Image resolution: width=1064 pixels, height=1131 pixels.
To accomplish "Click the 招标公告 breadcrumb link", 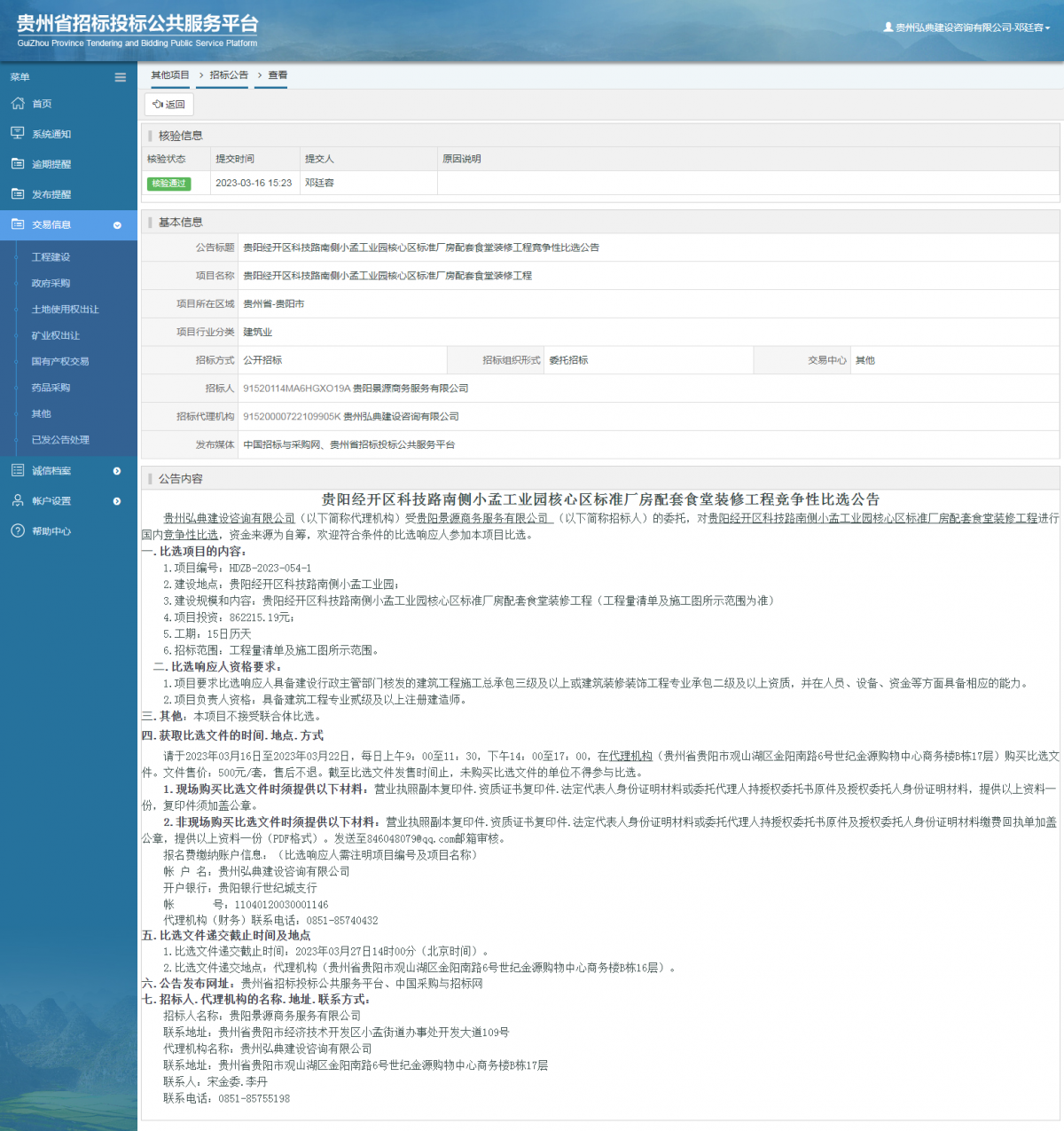I will point(229,75).
